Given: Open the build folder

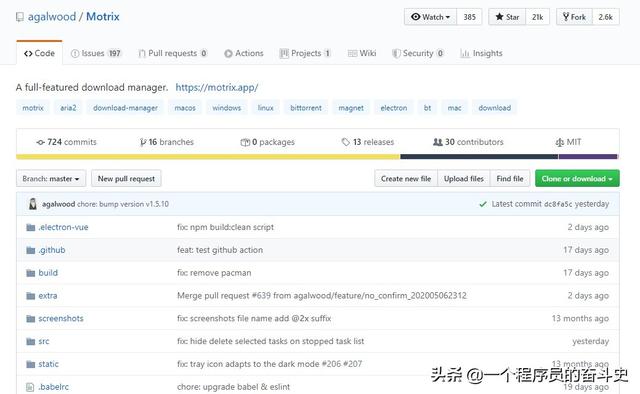Looking at the screenshot, I should 48,273.
